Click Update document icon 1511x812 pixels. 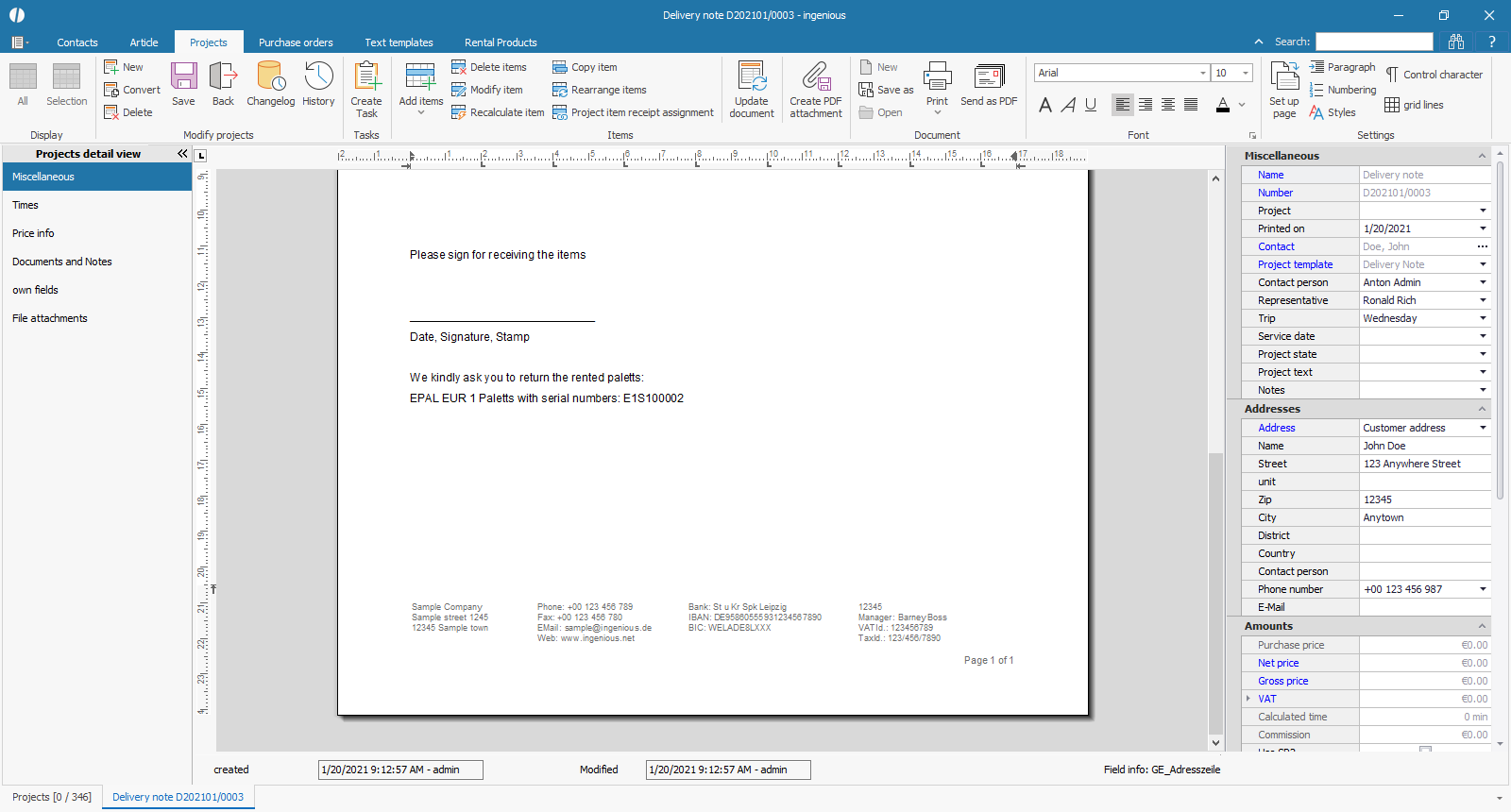point(752,88)
